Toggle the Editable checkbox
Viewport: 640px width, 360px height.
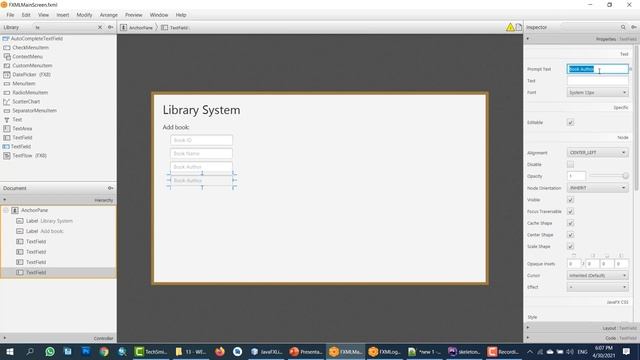point(570,122)
